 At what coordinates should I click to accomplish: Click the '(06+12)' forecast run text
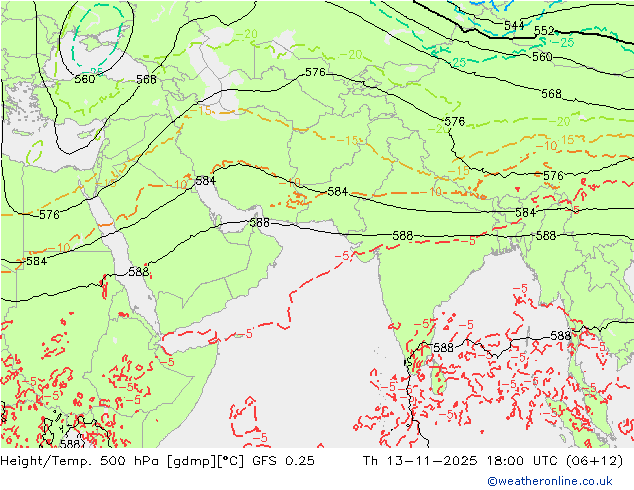[x=594, y=461]
